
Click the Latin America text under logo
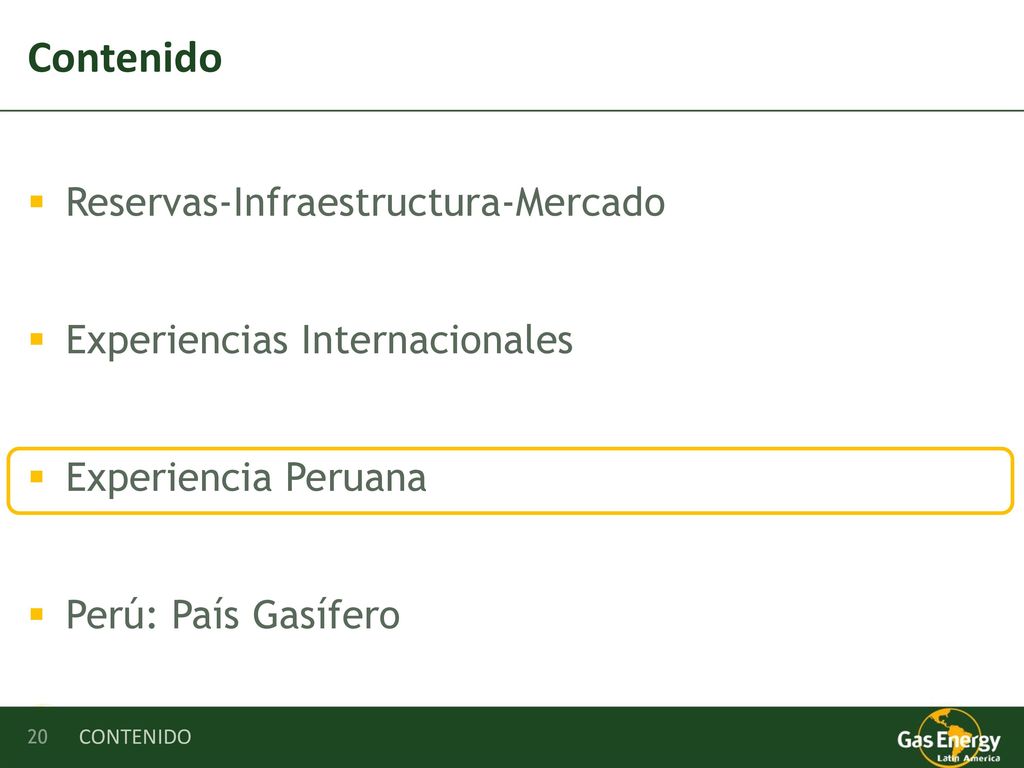point(968,758)
